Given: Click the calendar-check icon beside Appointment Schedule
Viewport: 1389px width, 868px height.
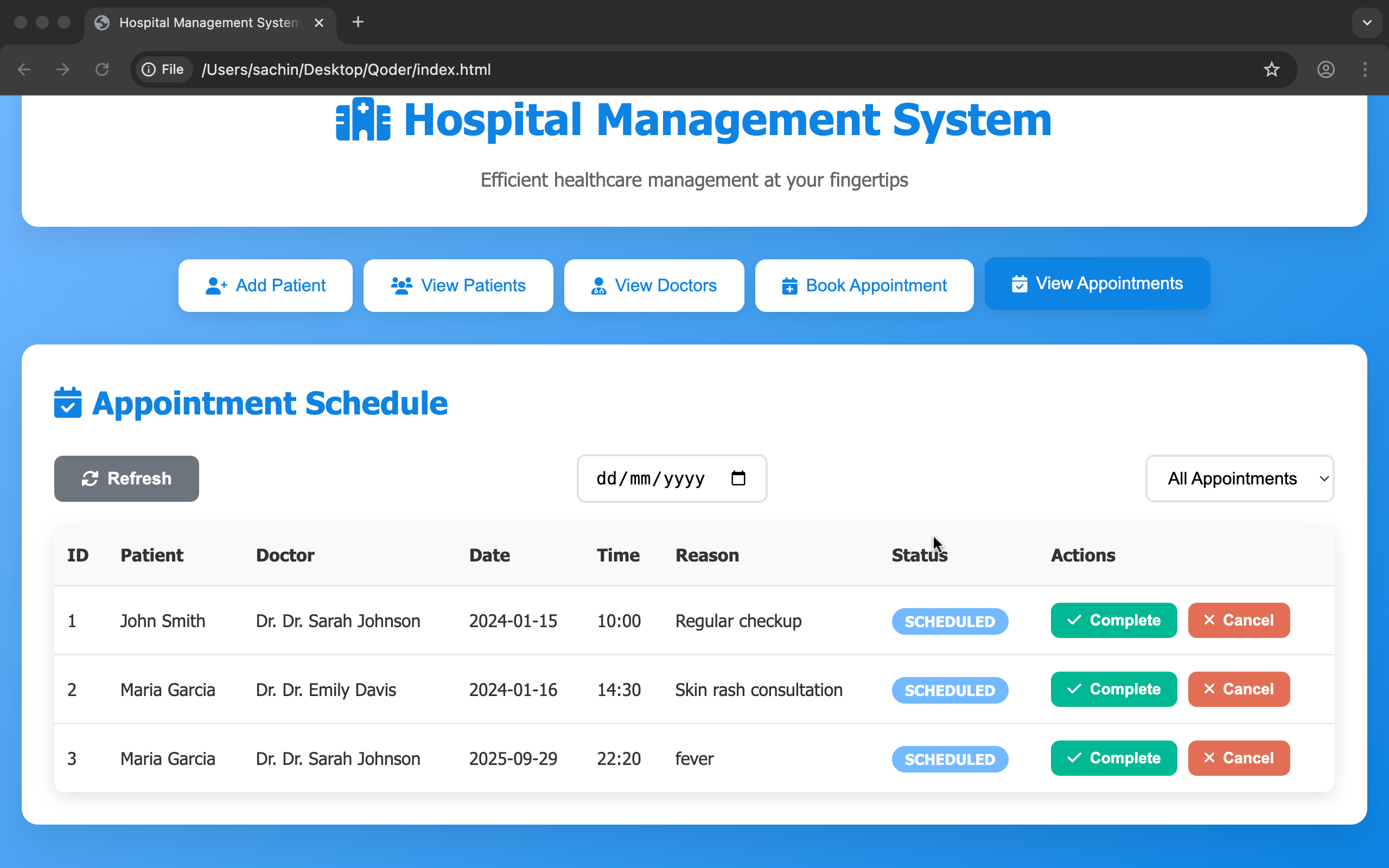Looking at the screenshot, I should tap(68, 403).
